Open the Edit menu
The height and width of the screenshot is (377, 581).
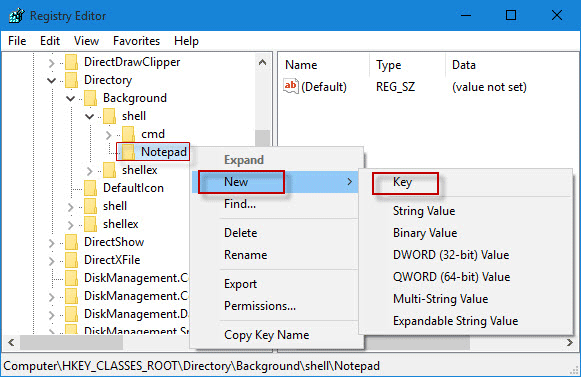coord(50,41)
